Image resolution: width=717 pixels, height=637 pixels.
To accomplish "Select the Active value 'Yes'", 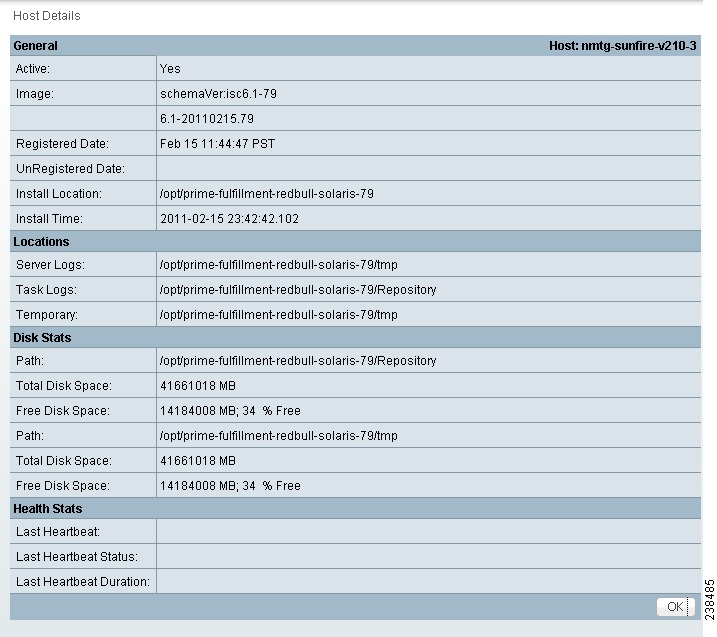I will click(x=170, y=69).
